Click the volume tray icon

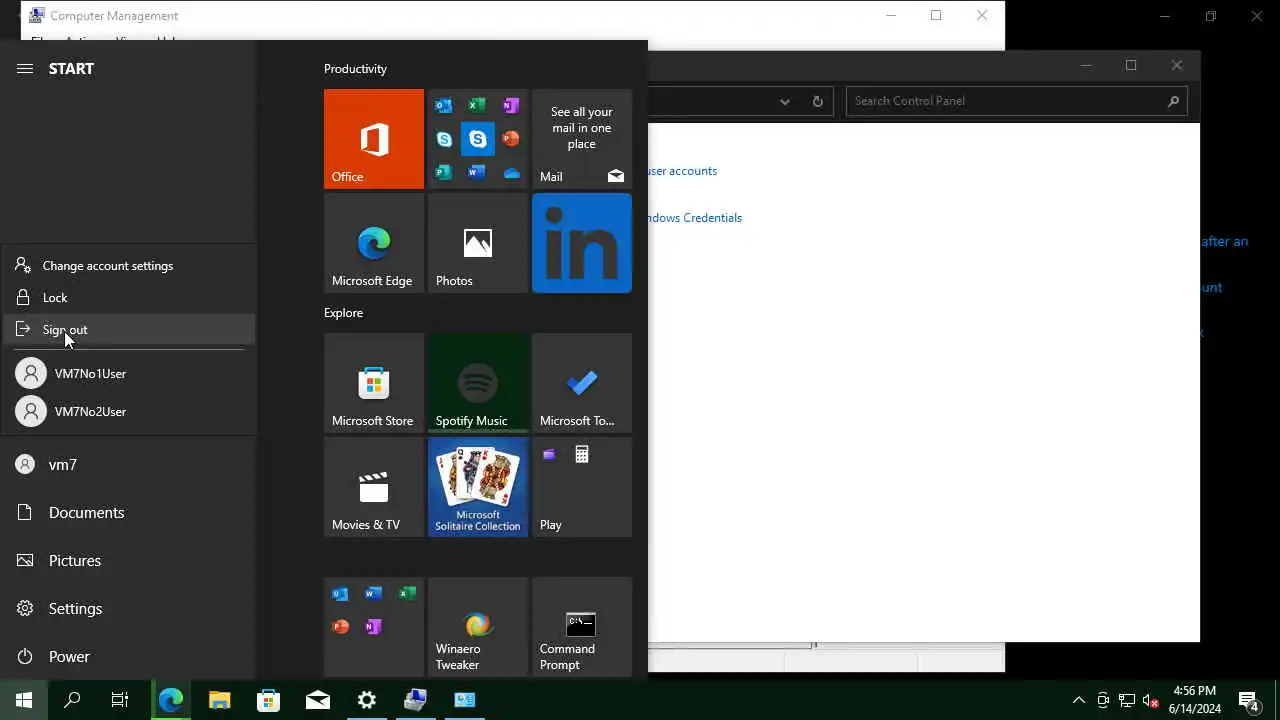coord(1151,700)
